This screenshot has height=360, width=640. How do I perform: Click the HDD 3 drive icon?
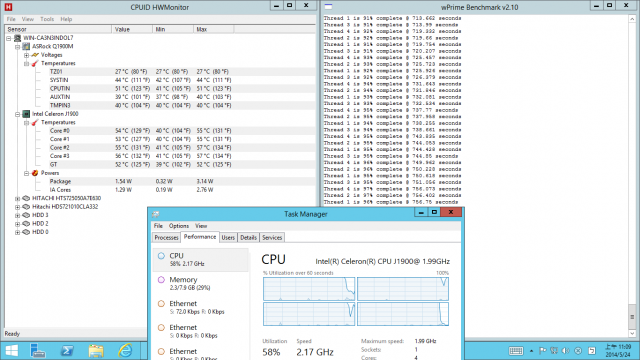[26, 215]
